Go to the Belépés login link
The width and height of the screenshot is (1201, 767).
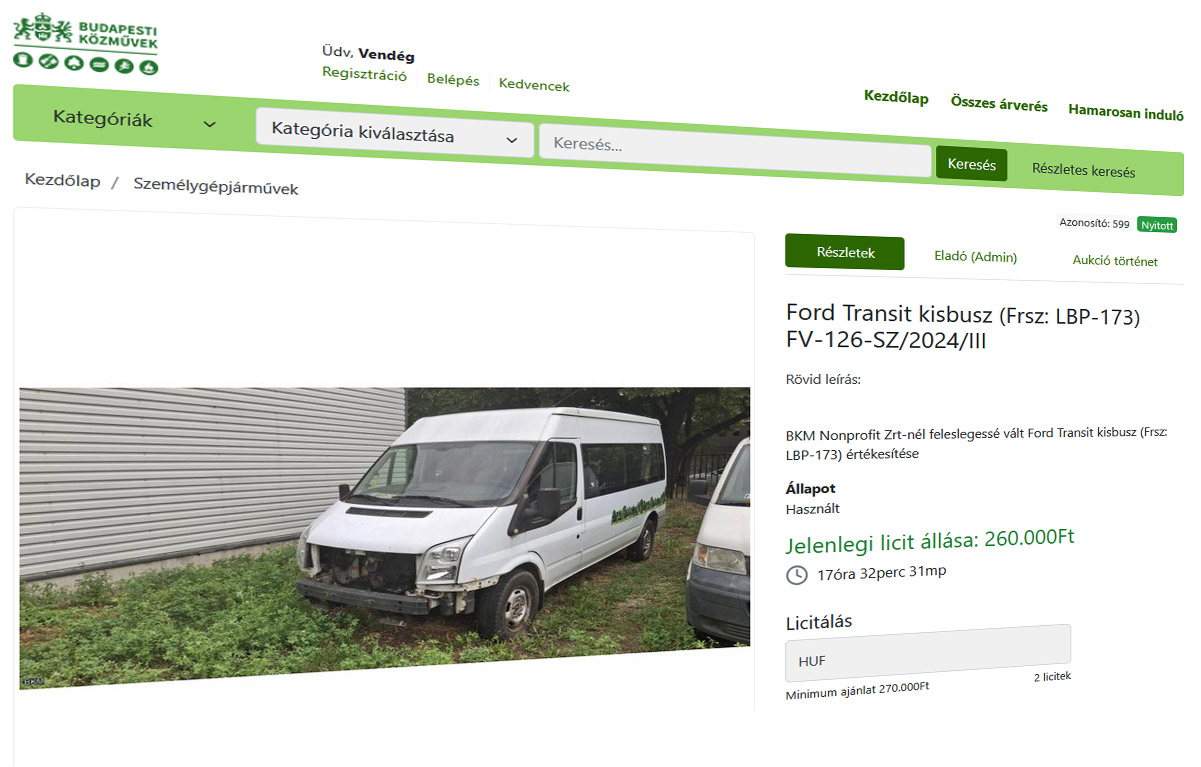pyautogui.click(x=453, y=80)
